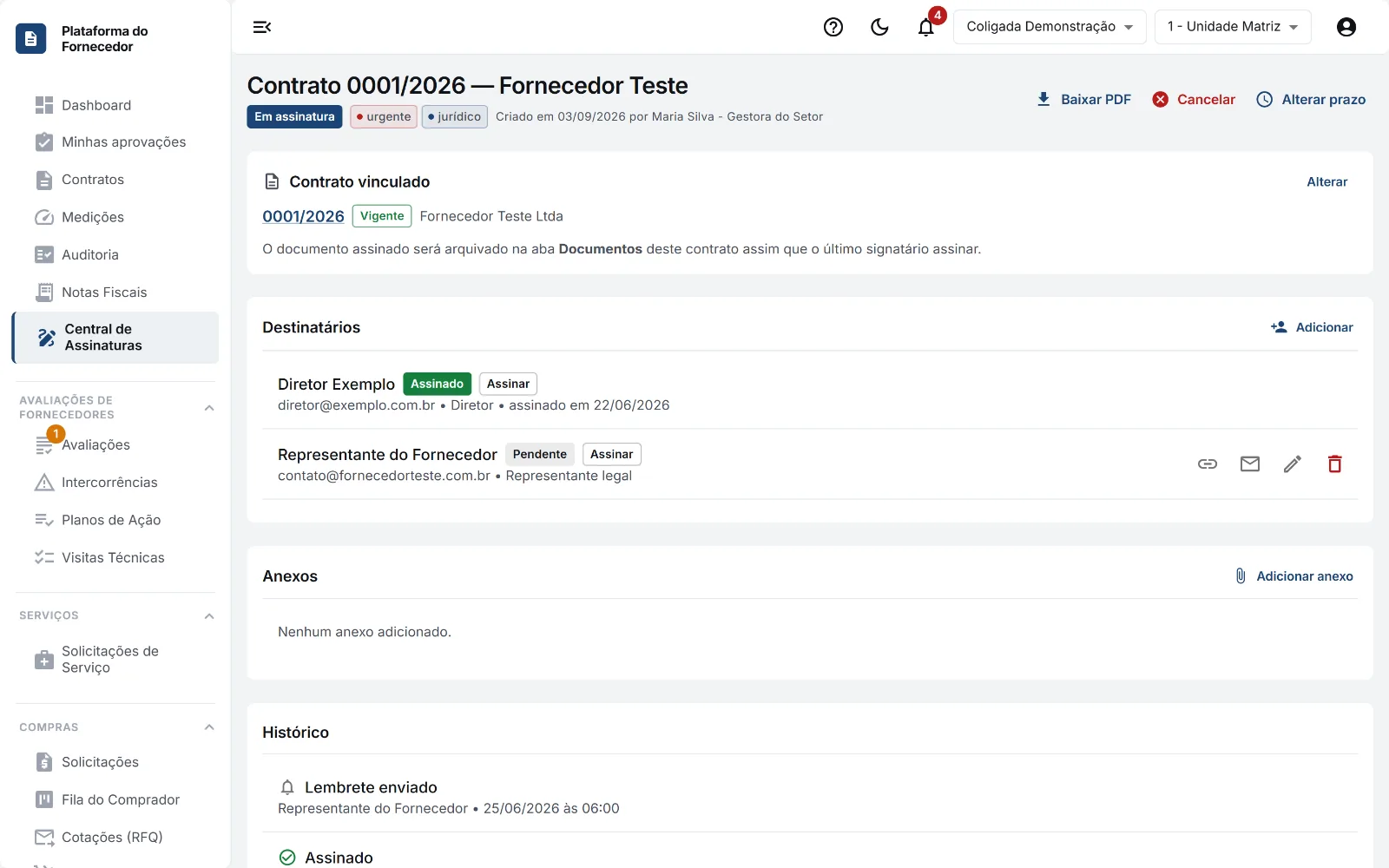Open Dashboard in sidebar
This screenshot has width=1389, height=868.
point(115,105)
